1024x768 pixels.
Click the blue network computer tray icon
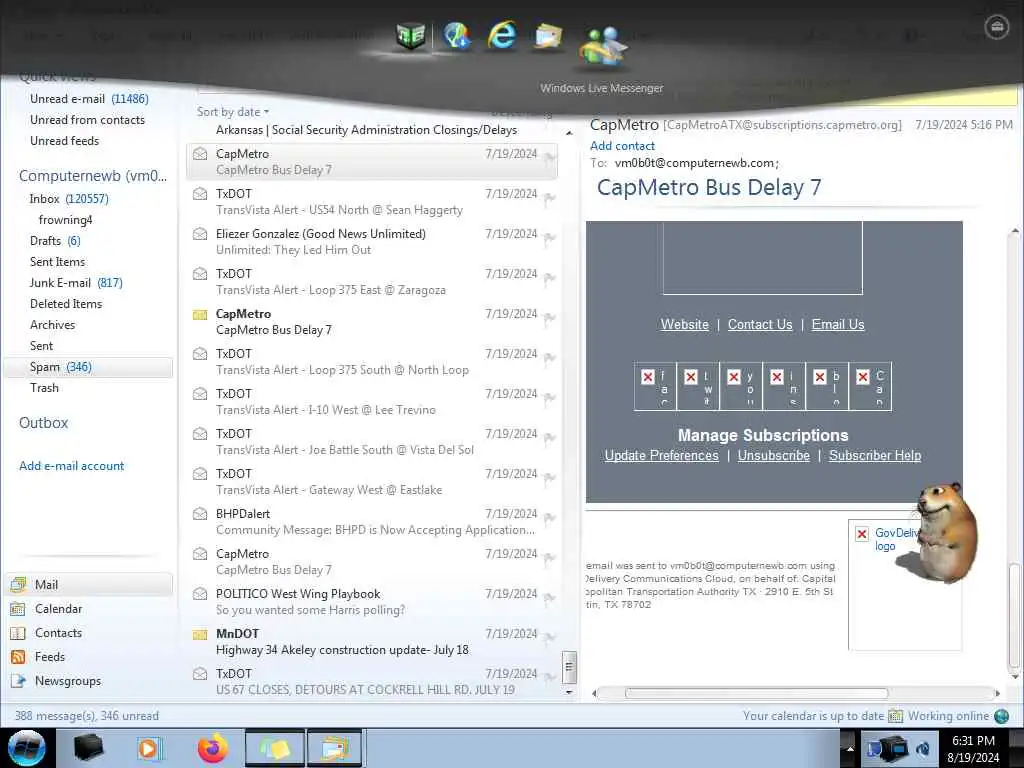point(874,748)
